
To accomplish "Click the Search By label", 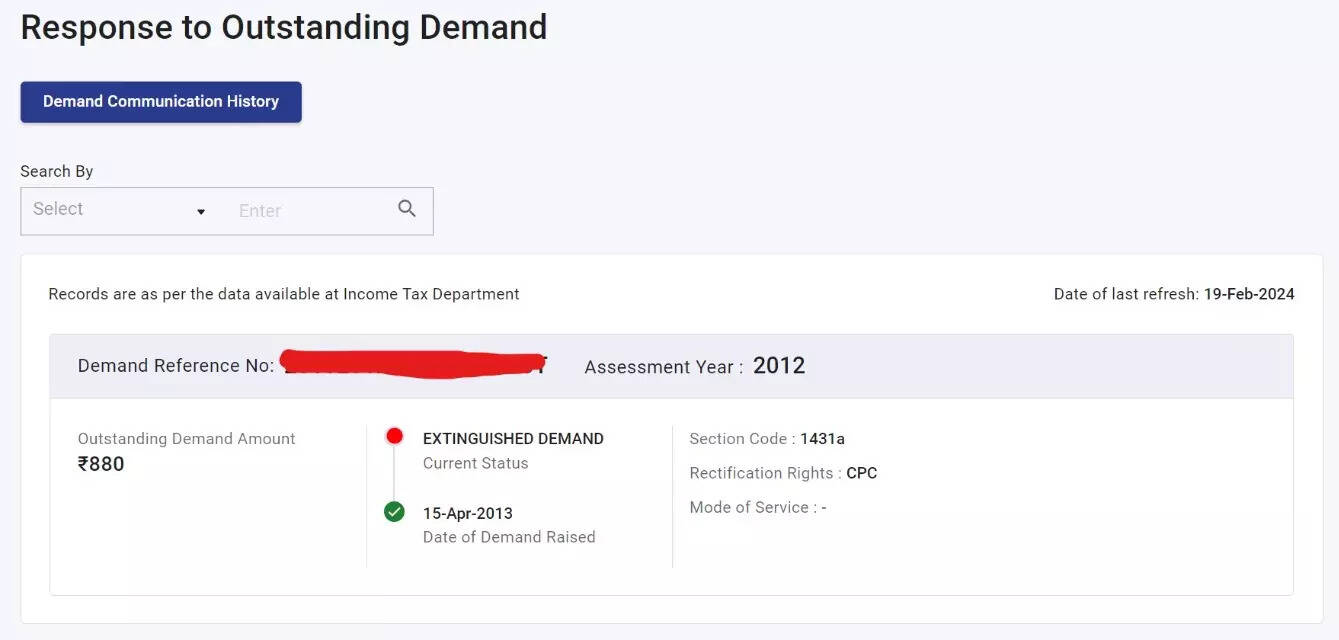I will coord(56,170).
